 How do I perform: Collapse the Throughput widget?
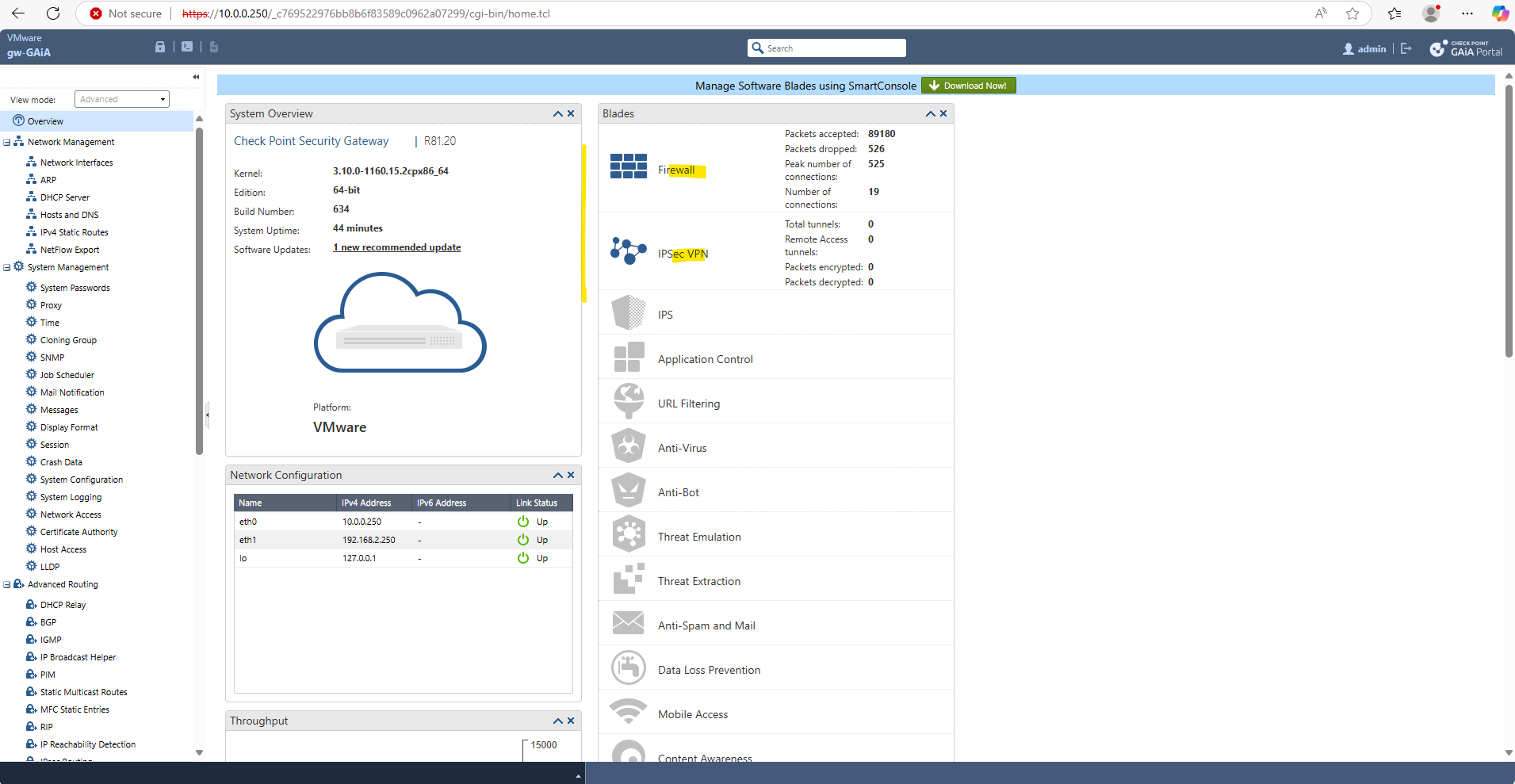tap(558, 721)
